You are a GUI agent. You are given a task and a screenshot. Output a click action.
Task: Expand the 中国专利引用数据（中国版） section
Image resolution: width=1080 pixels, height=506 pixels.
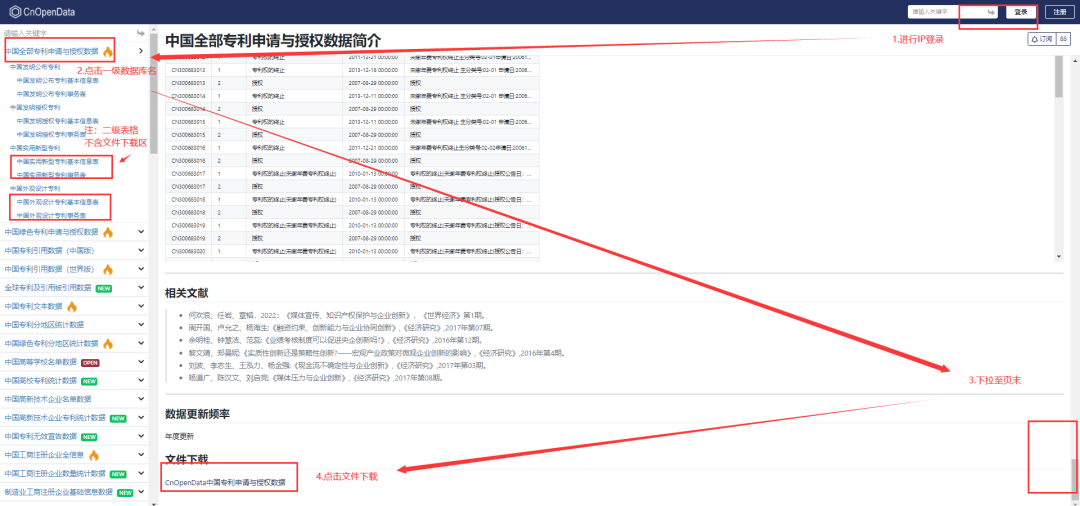pos(141,250)
